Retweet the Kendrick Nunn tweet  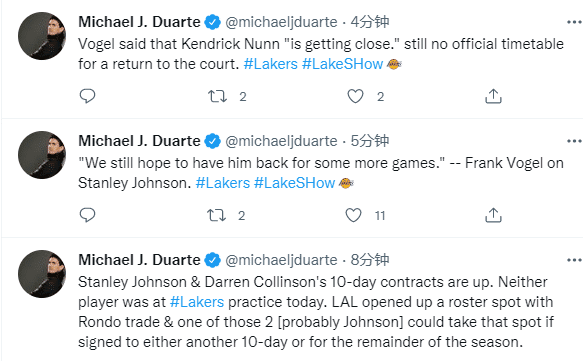pos(217,96)
